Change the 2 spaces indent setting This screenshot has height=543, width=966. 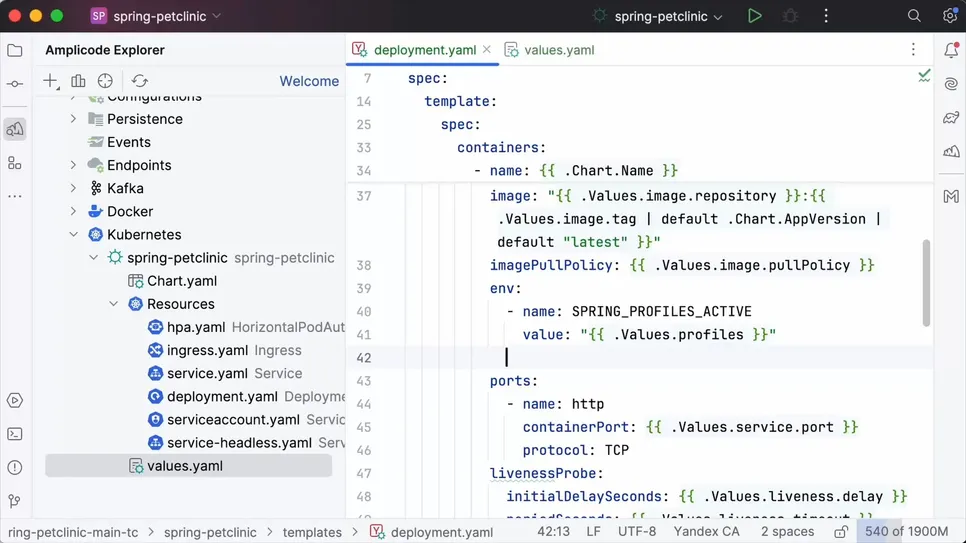tap(787, 531)
